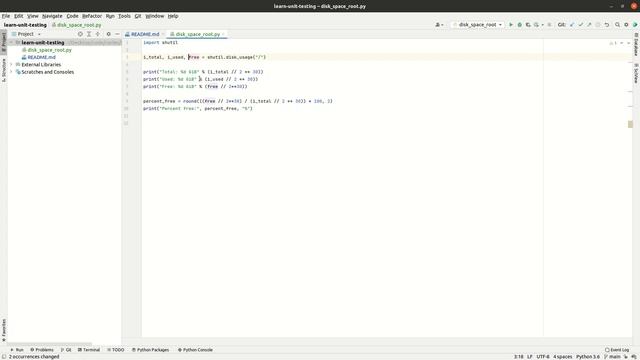
Task: Expand Scratches and Consoles node
Action: click(x=12, y=72)
